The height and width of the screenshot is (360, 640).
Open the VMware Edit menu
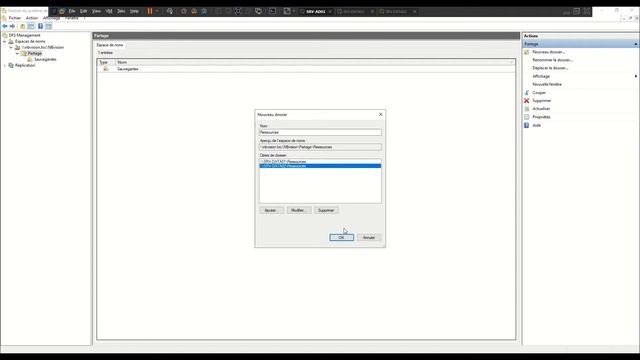click(83, 11)
